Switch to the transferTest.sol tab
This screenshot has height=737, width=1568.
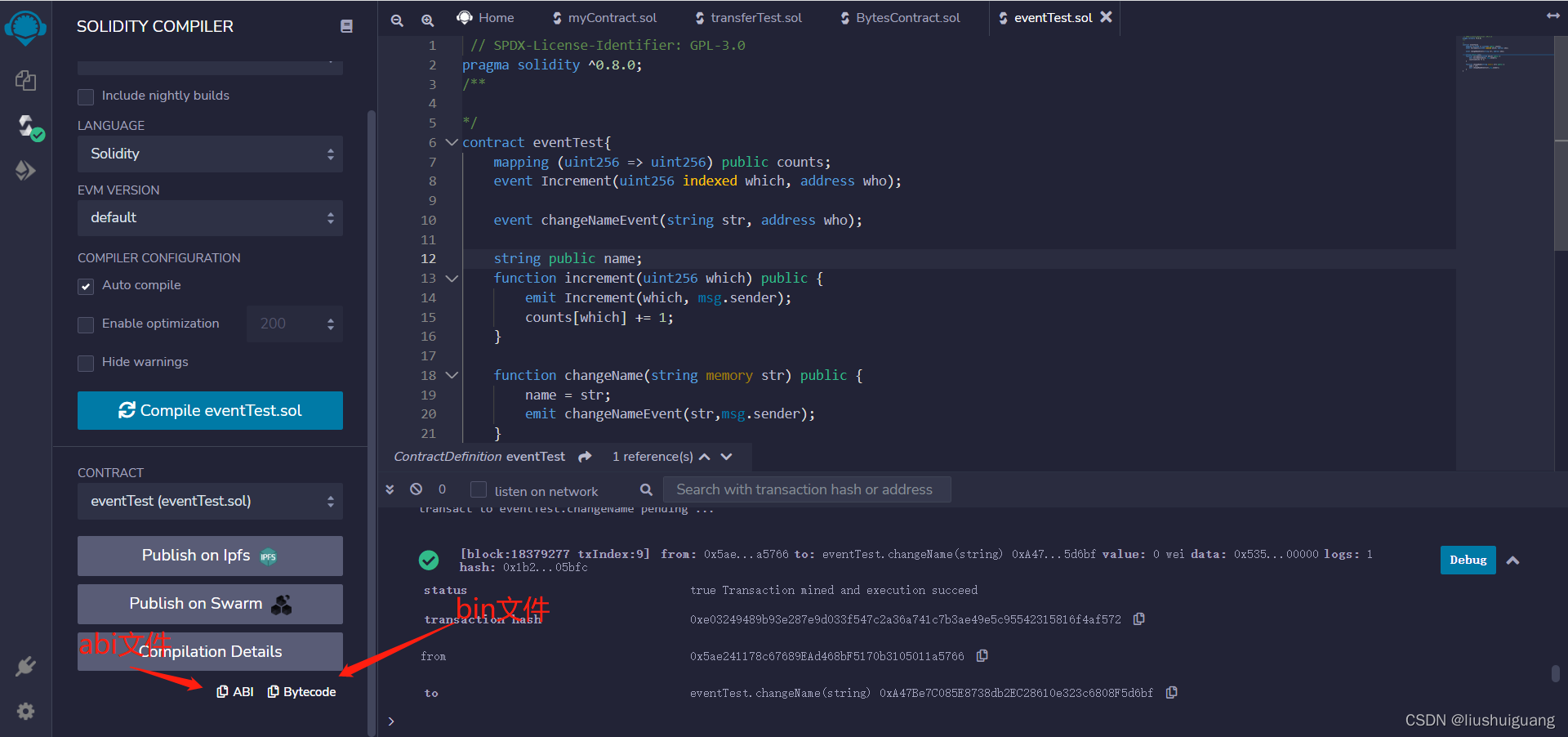[x=749, y=17]
